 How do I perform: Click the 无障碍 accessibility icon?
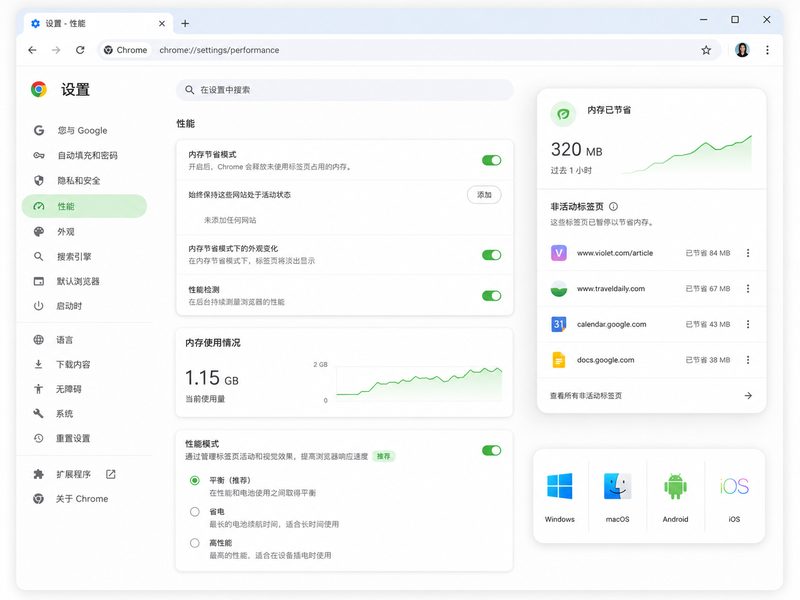coord(39,389)
